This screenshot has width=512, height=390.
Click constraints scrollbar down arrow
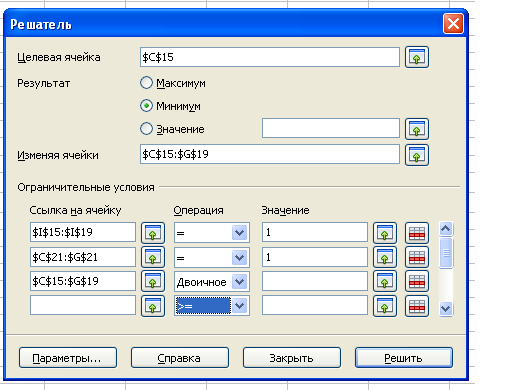point(446,309)
